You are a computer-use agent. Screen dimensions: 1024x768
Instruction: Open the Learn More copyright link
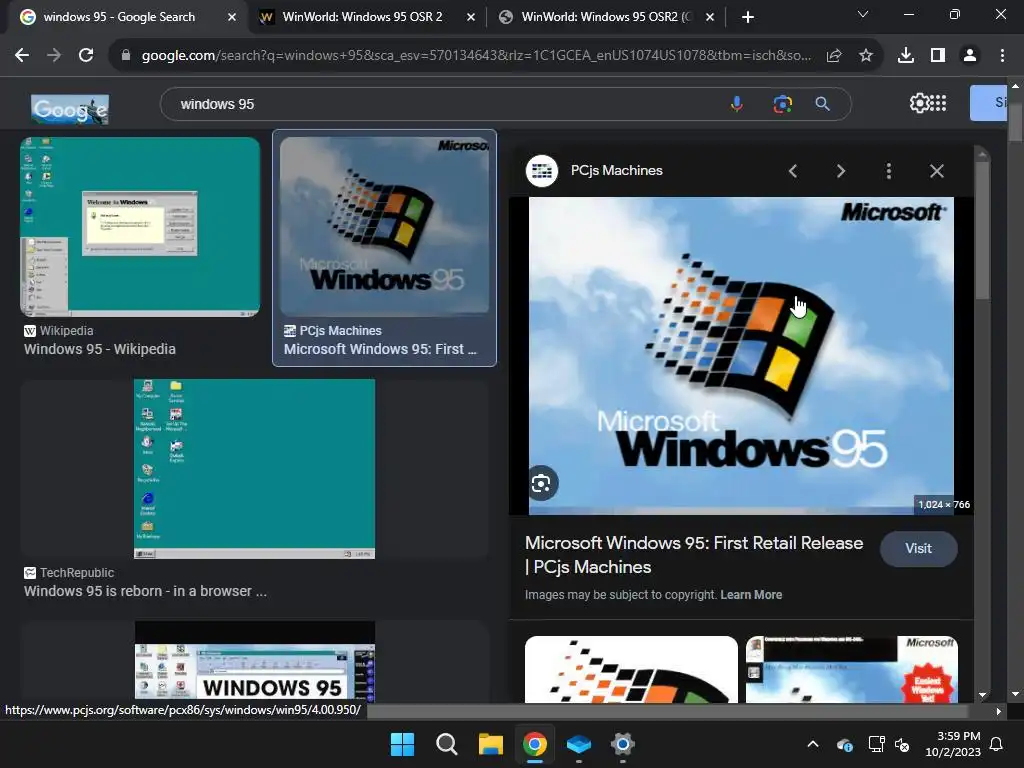click(751, 595)
